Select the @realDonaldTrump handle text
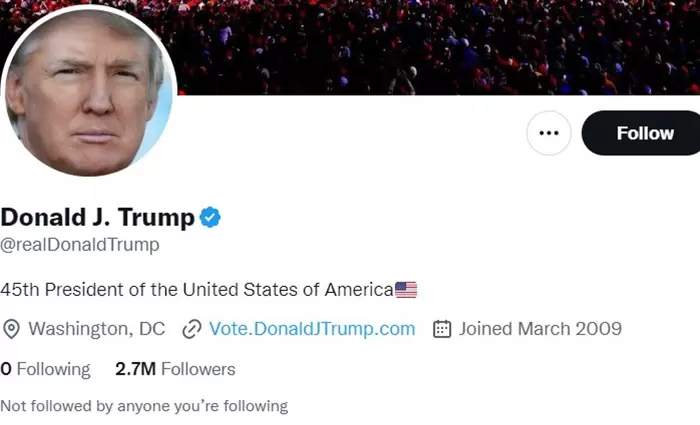 (80, 245)
